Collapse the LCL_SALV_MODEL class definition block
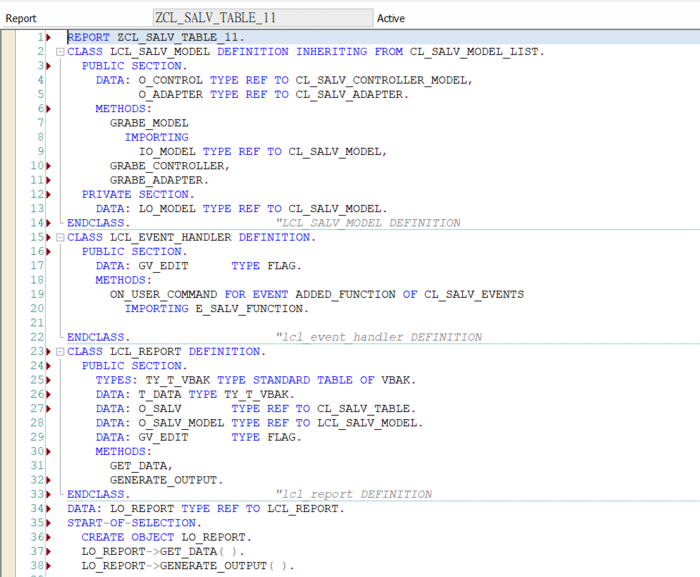 (x=60, y=52)
